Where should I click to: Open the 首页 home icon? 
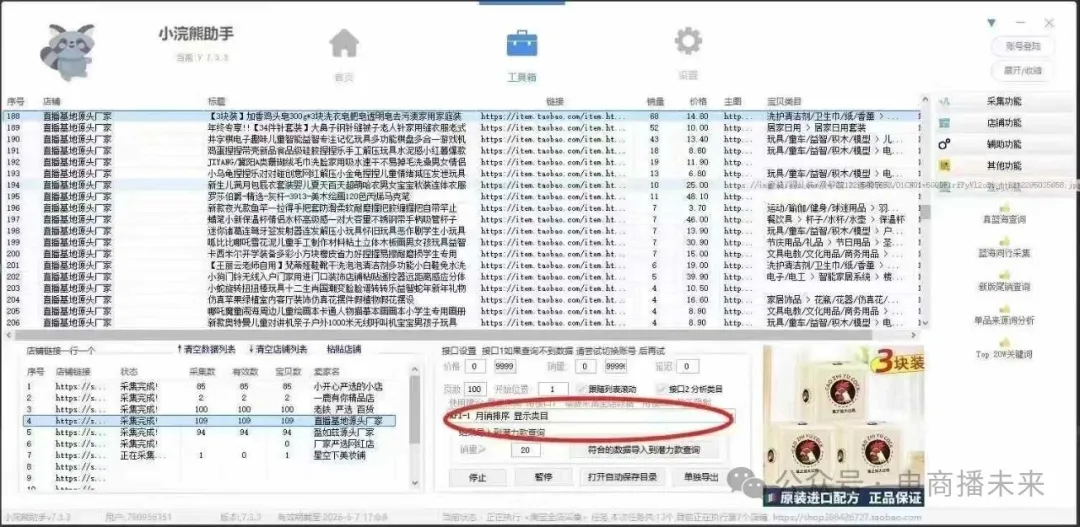[x=344, y=45]
